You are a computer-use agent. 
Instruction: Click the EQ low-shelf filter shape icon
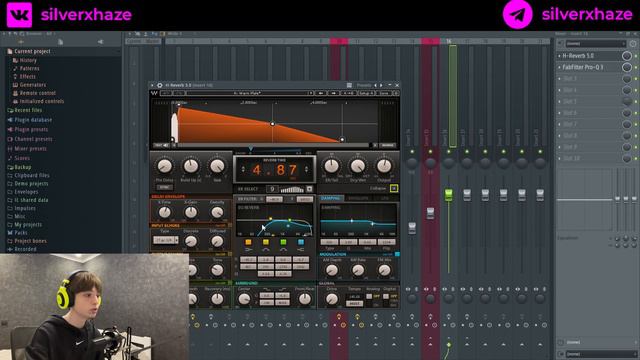pos(248,249)
